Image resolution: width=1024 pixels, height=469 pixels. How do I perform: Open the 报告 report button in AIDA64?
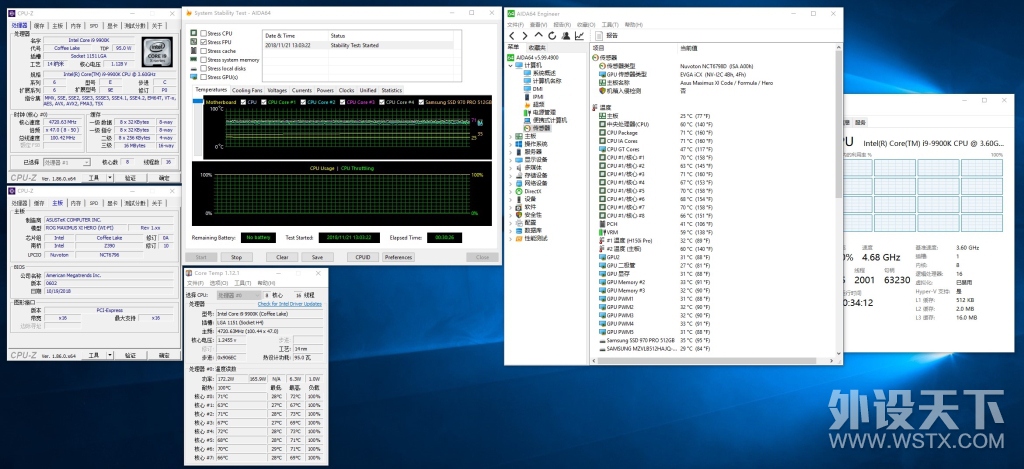point(607,36)
